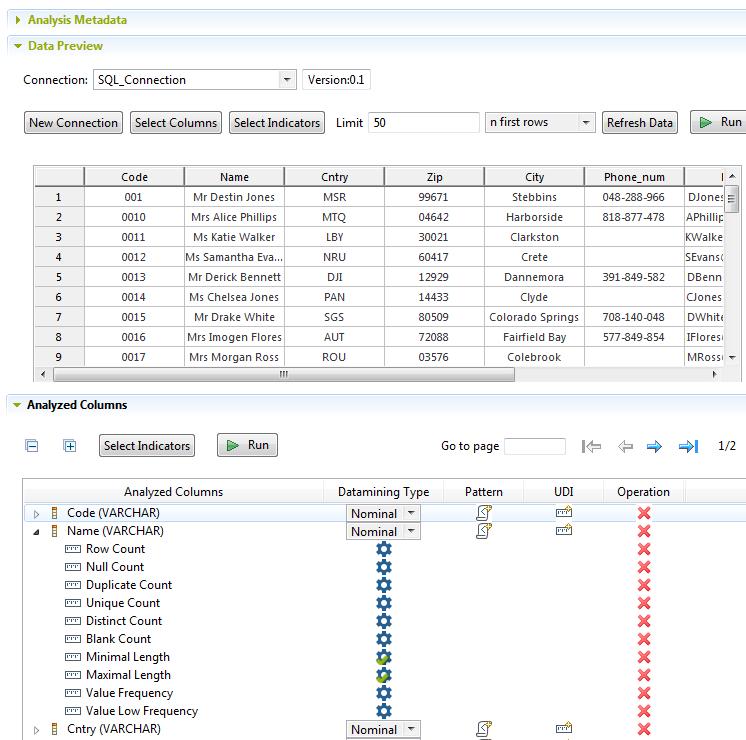Open options gear for Minimal Length indicator

tap(383, 657)
